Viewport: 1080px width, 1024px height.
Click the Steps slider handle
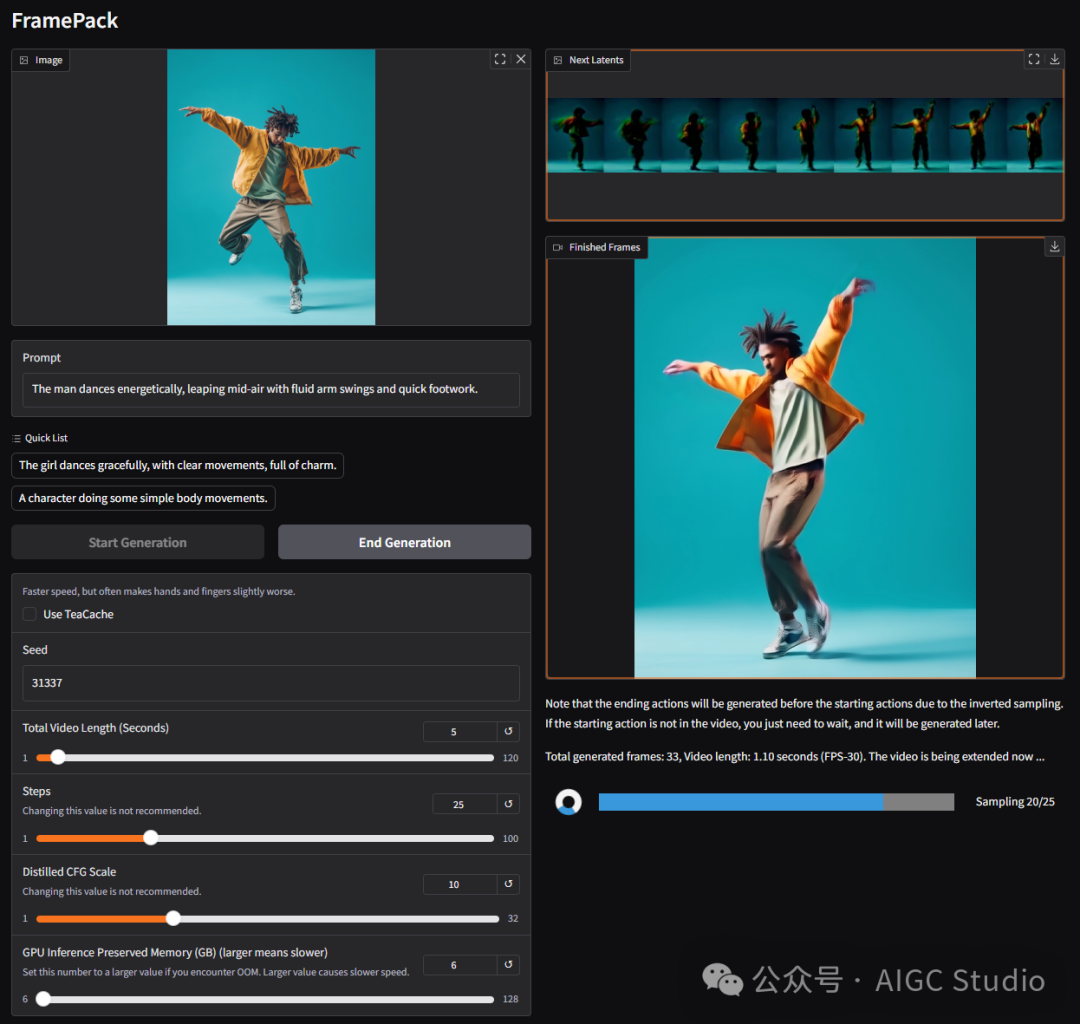[x=150, y=838]
